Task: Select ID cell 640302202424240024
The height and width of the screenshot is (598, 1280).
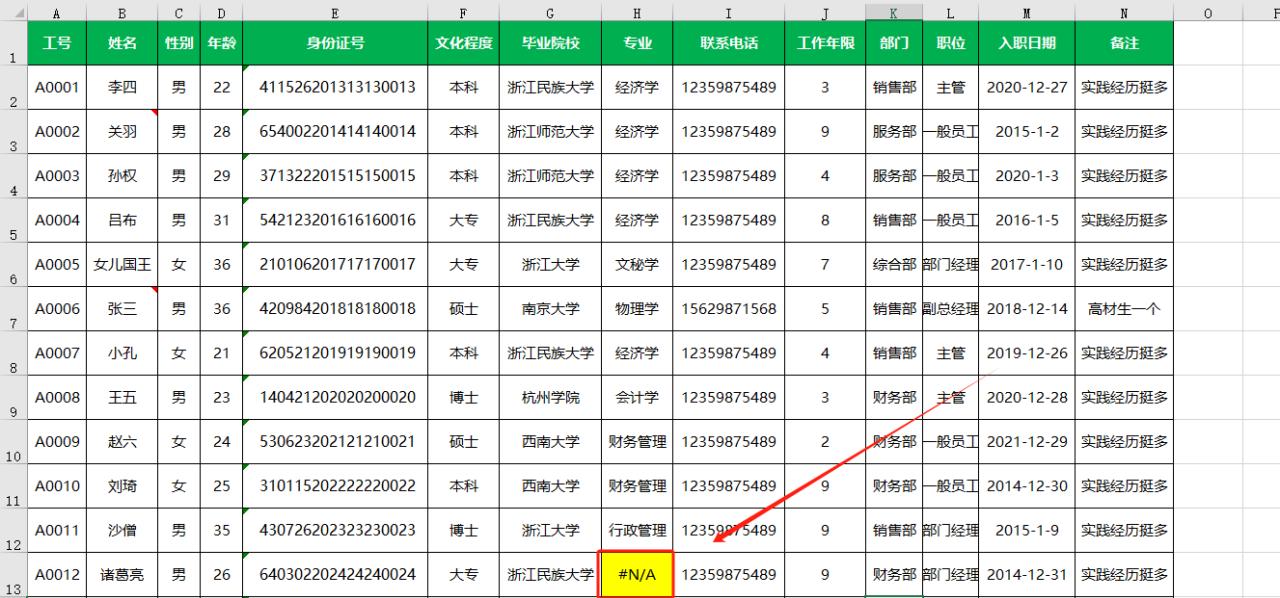Action: click(335, 575)
